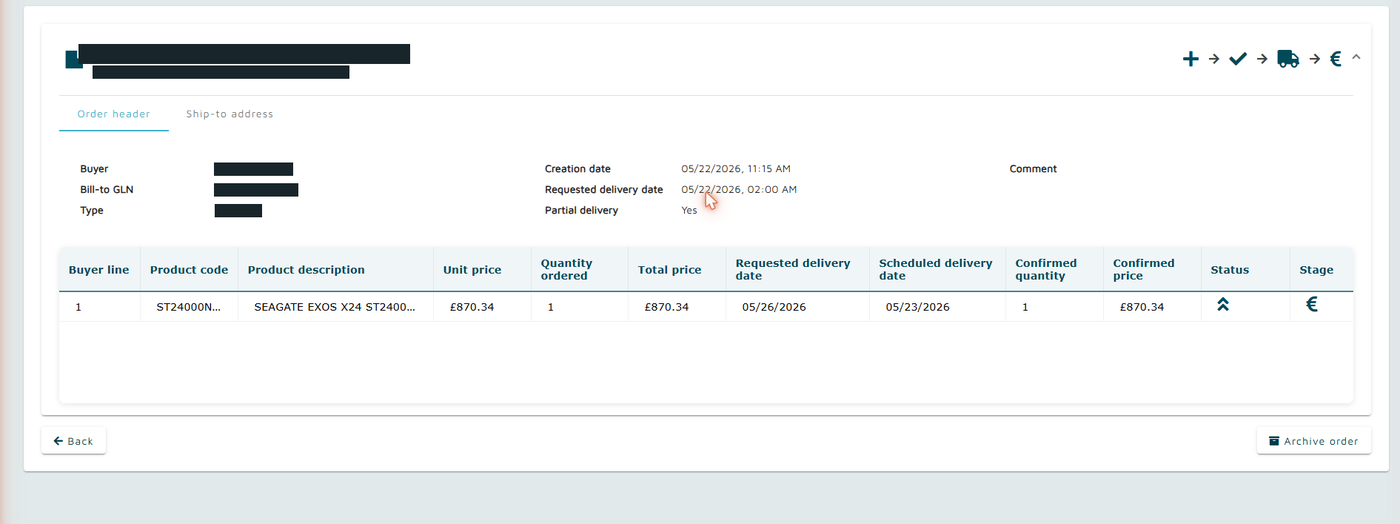The height and width of the screenshot is (524, 1400).
Task: Click the euro stage icon in row
Action: coord(1312,304)
